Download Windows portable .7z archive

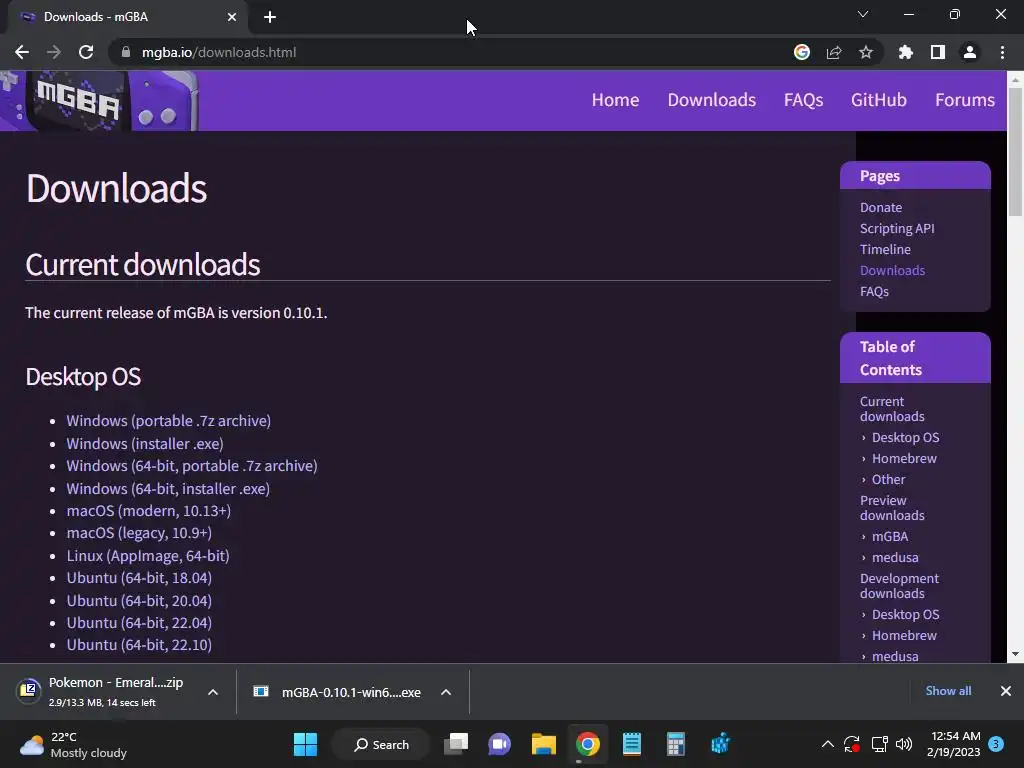tap(168, 421)
